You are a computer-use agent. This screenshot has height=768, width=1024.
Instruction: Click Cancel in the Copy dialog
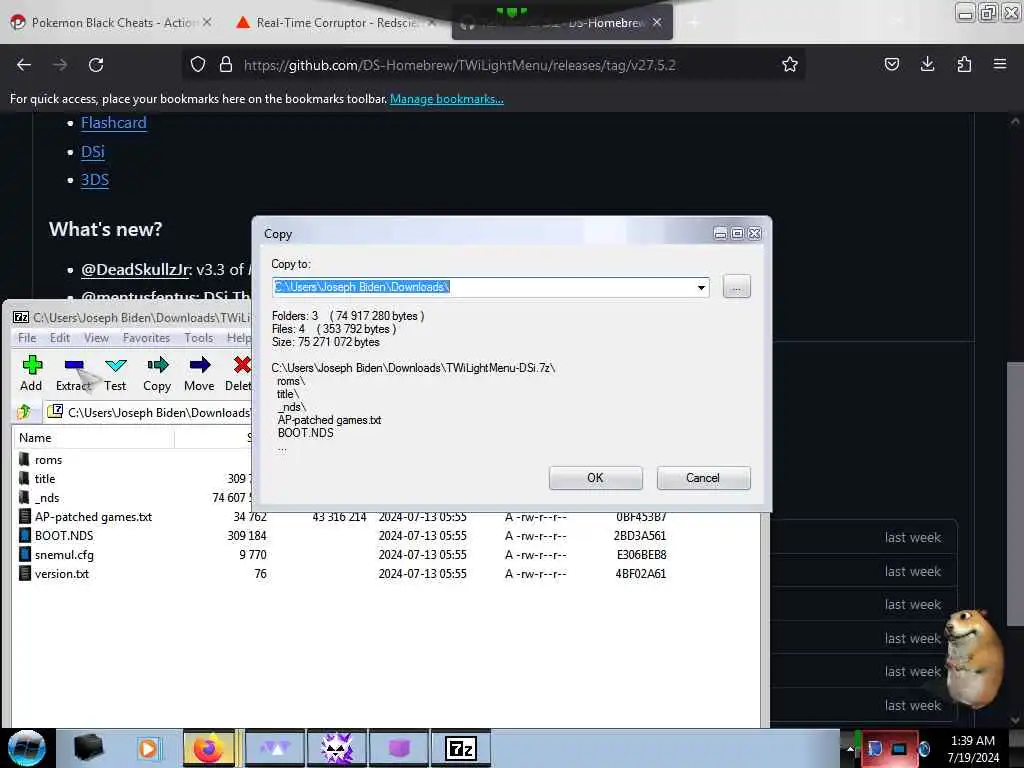[x=703, y=478]
